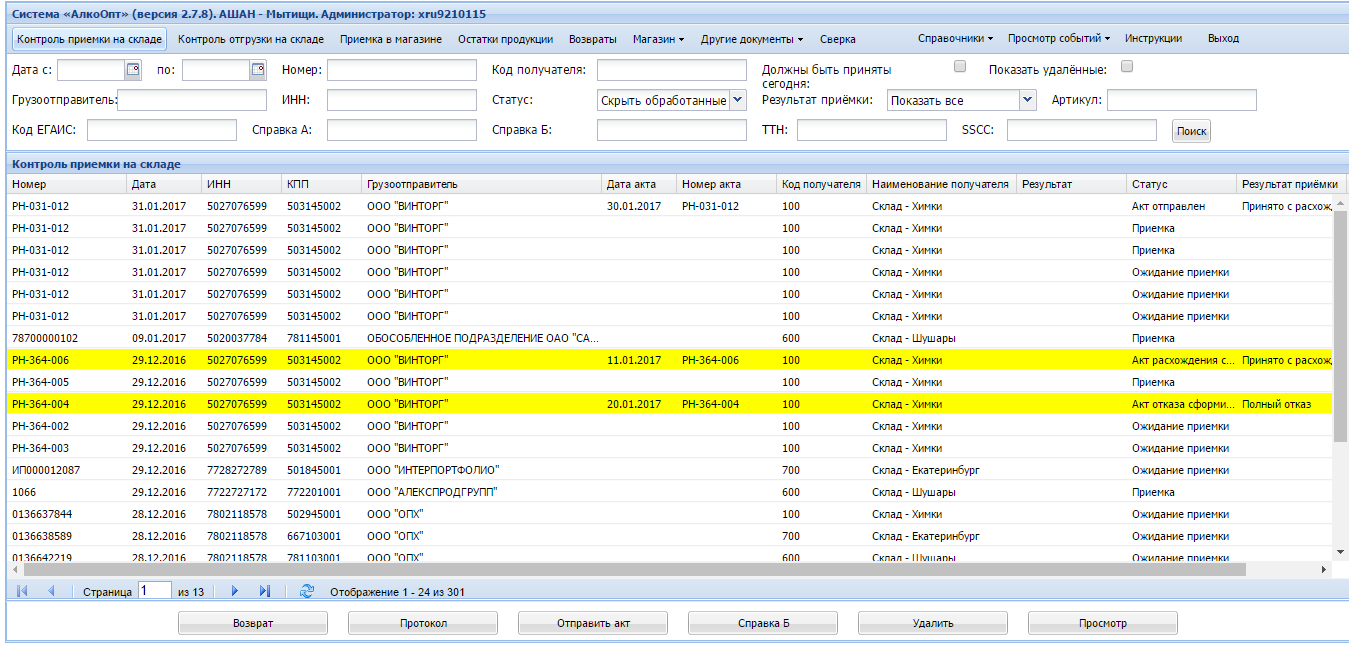The image size is (1349, 645).
Task: Click the 'Поиск' search button
Action: tap(1191, 131)
